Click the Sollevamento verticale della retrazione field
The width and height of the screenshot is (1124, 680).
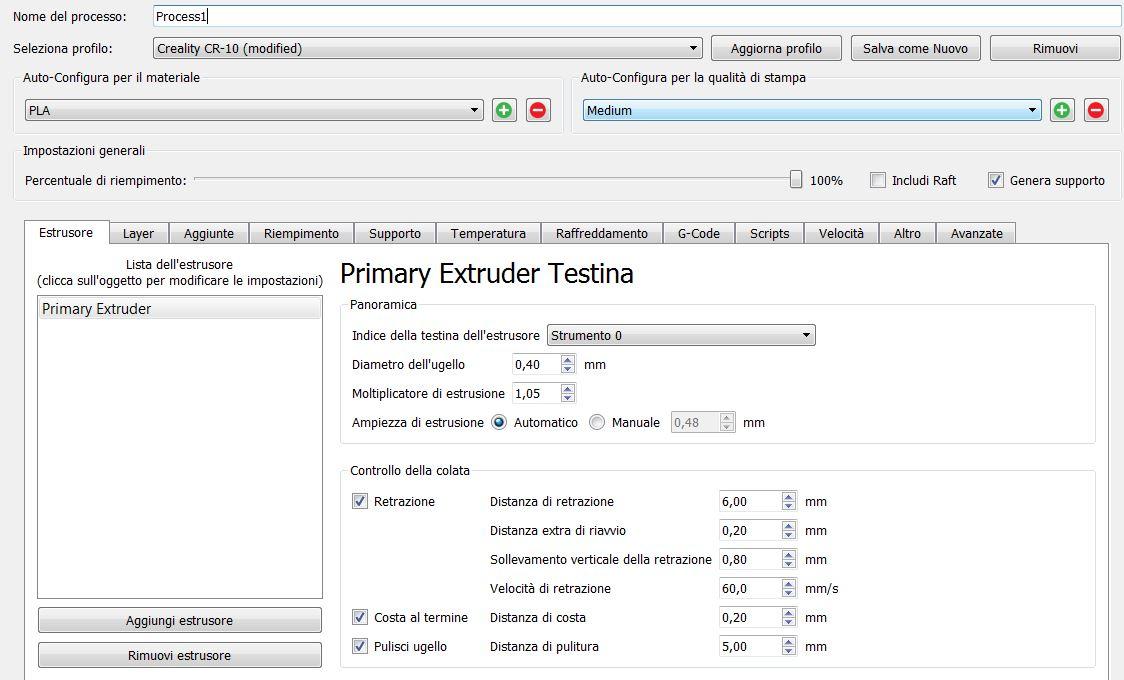[750, 560]
